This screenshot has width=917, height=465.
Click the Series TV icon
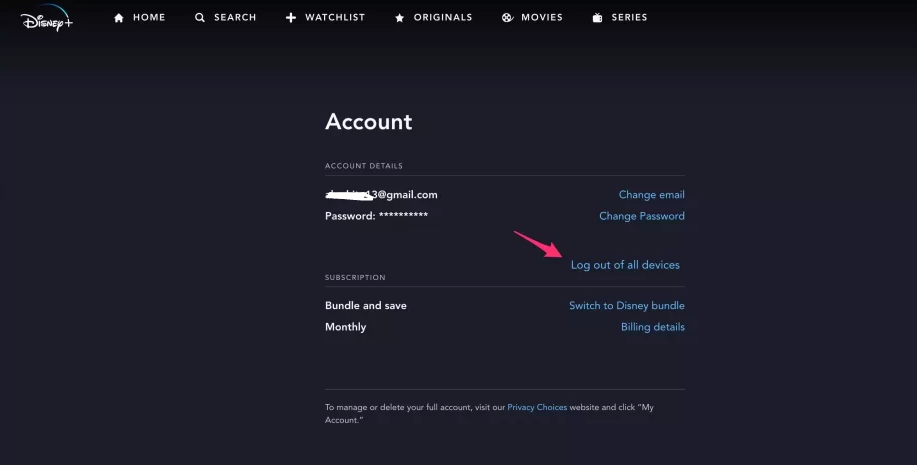597,18
